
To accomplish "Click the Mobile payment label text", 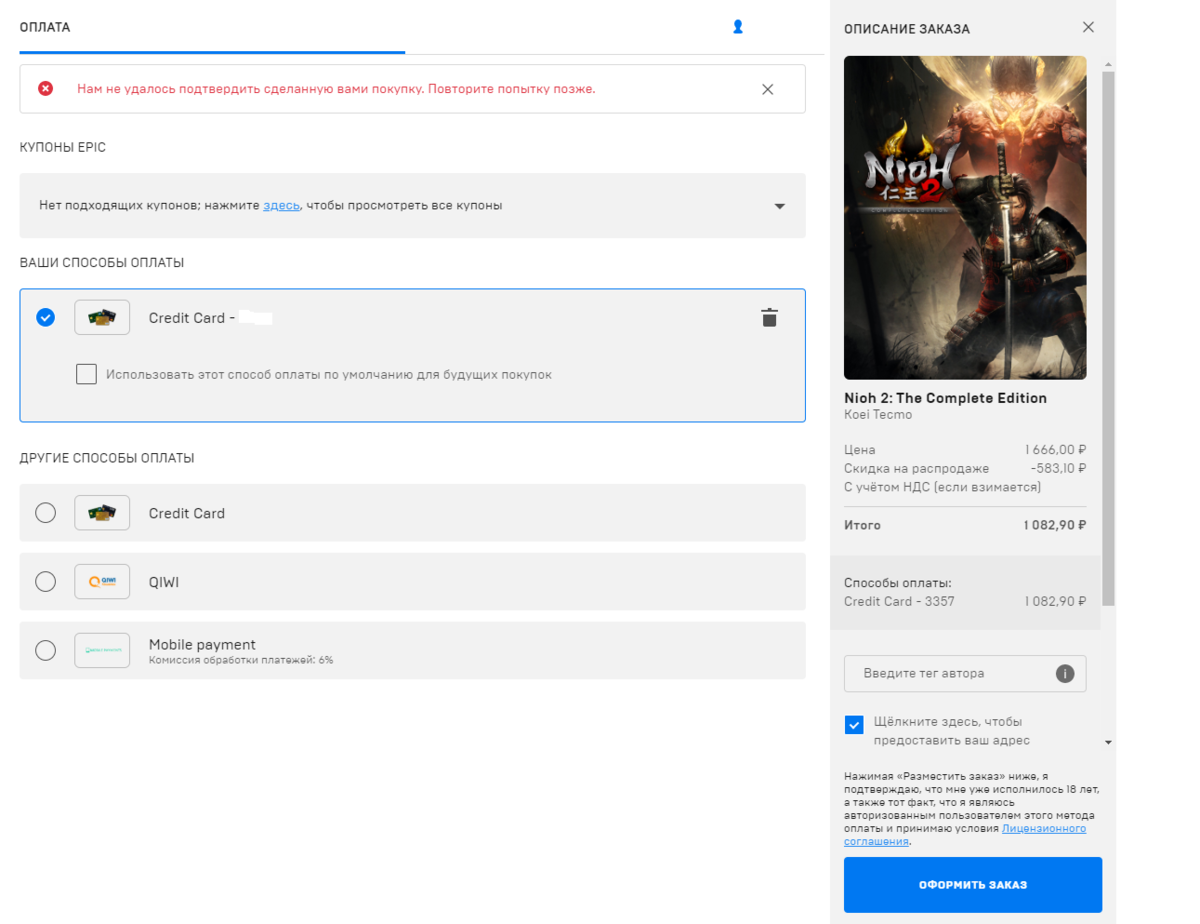I will tap(202, 645).
